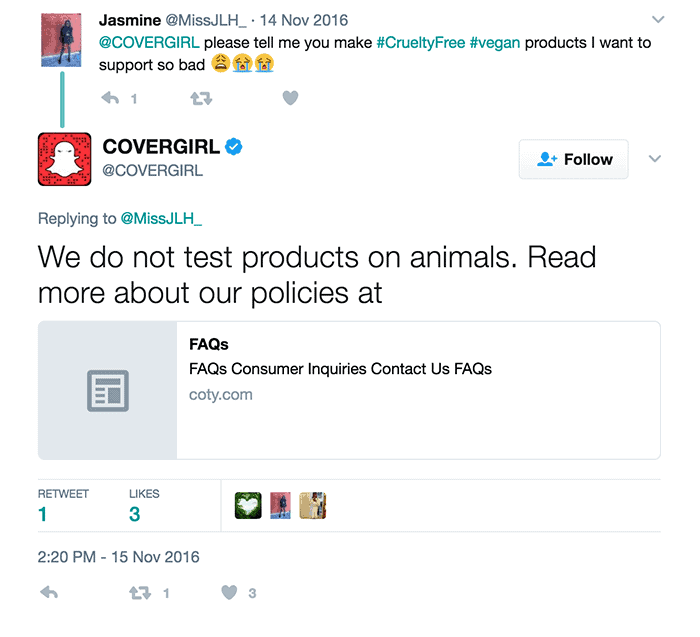Open the green heart liker avatar

[x=248, y=506]
